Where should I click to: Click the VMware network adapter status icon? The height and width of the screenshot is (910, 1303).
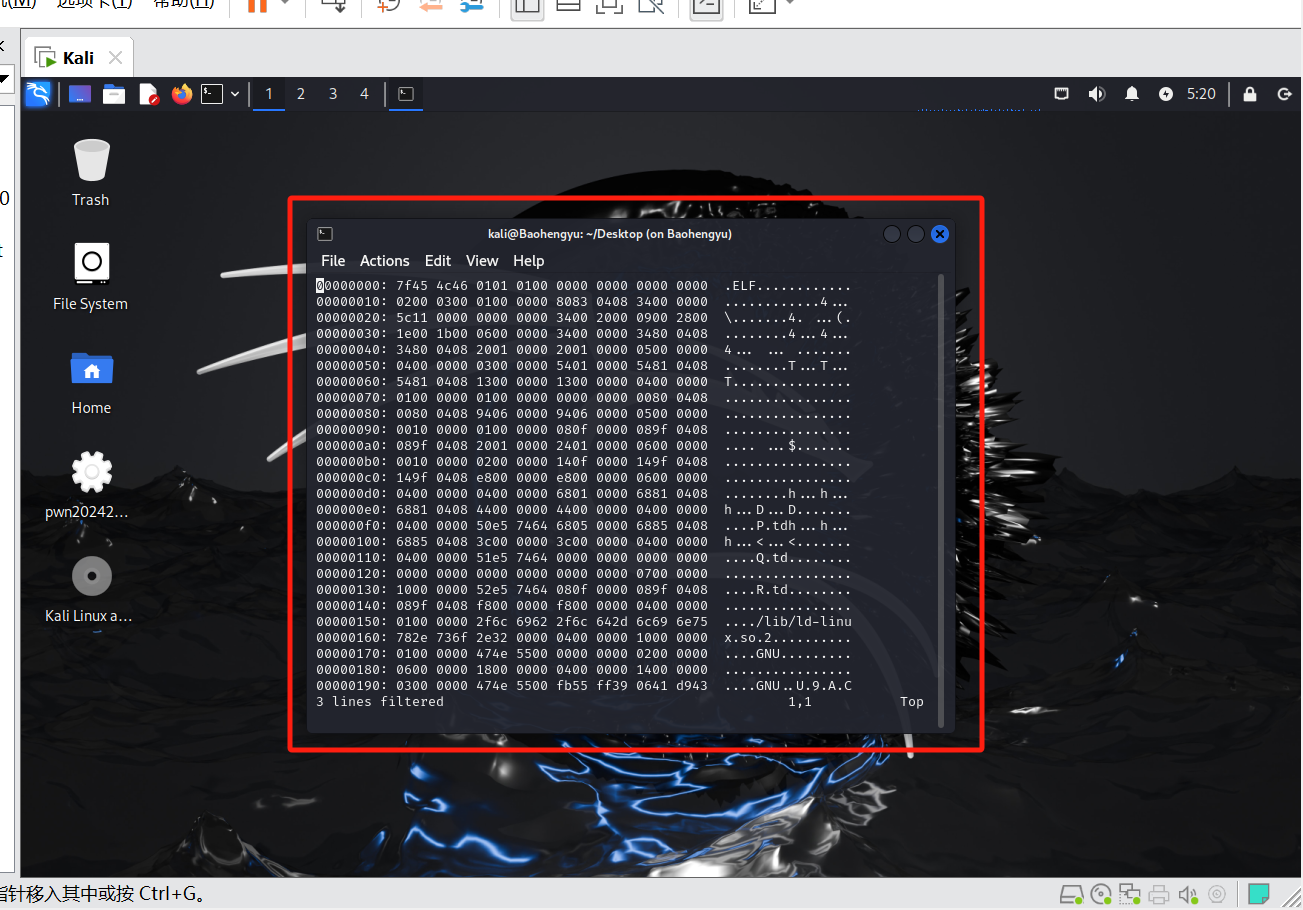(1130, 894)
